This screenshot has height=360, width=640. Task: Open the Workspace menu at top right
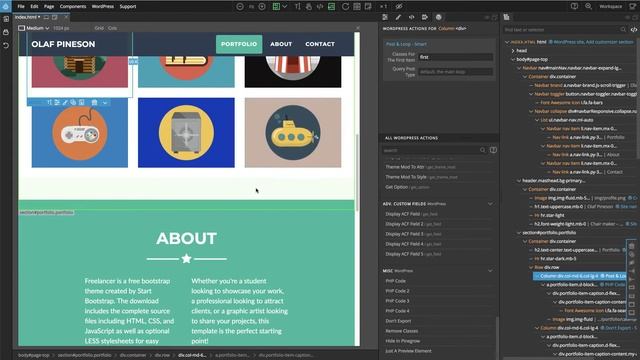tap(611, 7)
